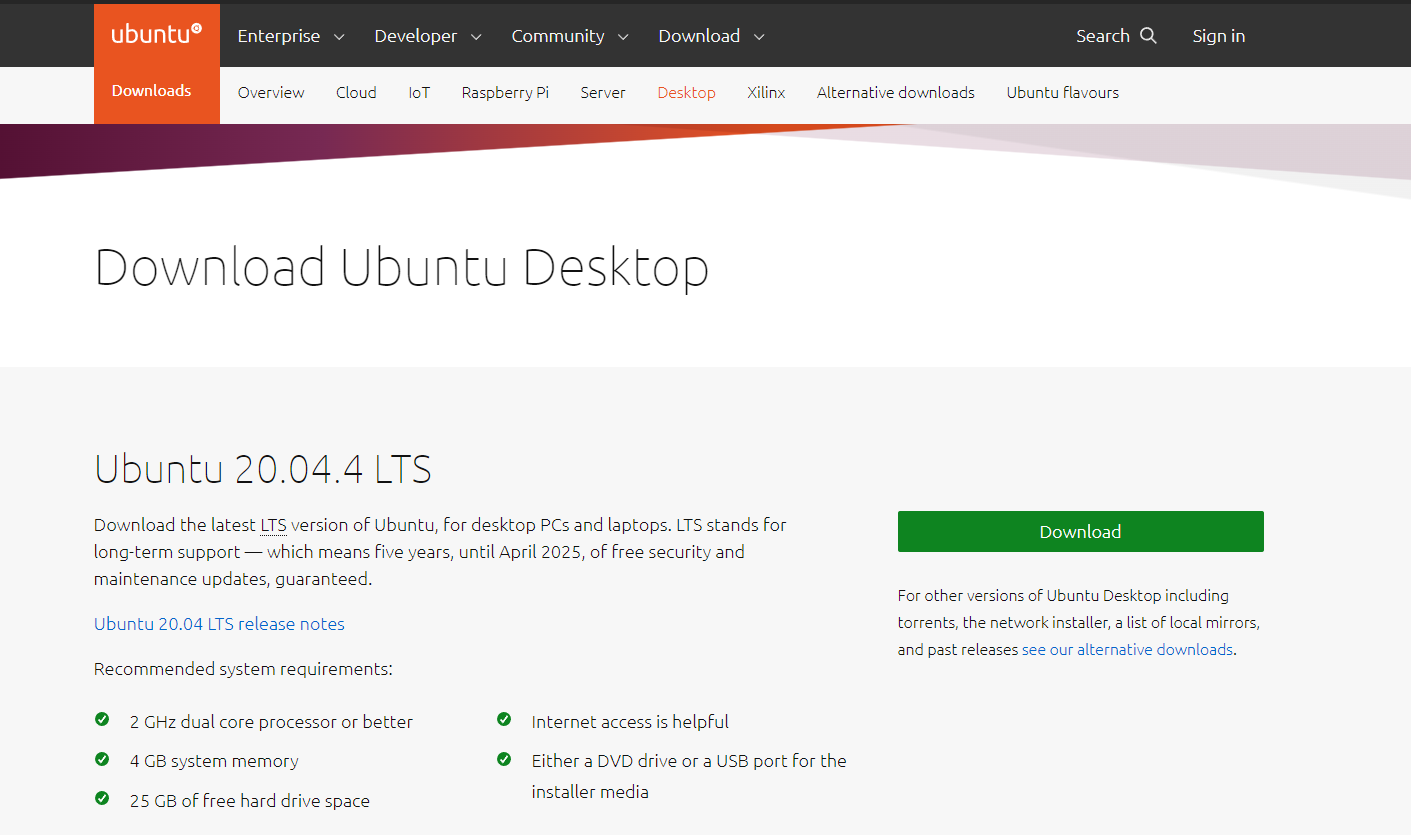Click the 4 GB system memory text
Screen dimensions: 1411x835
(x=214, y=761)
